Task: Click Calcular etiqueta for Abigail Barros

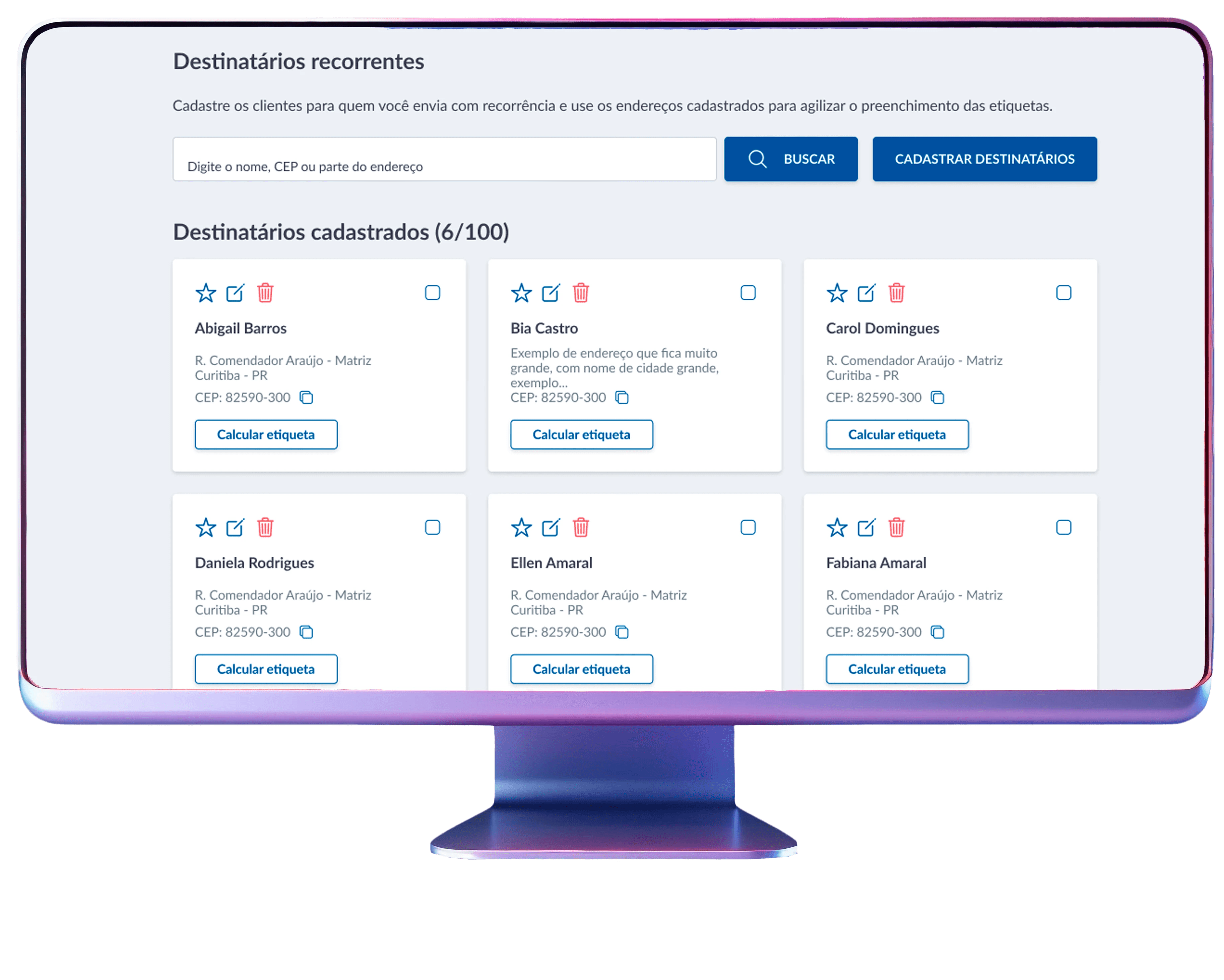Action: click(x=266, y=435)
